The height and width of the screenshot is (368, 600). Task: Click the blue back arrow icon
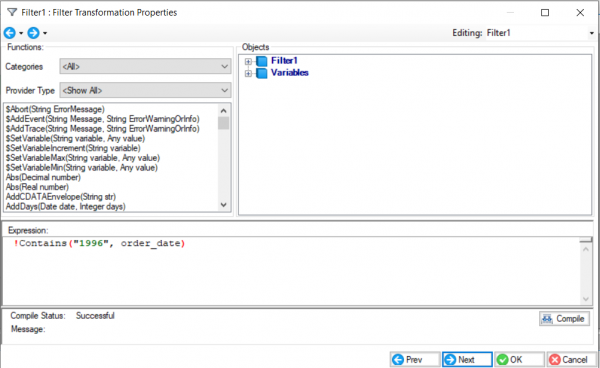(x=10, y=33)
